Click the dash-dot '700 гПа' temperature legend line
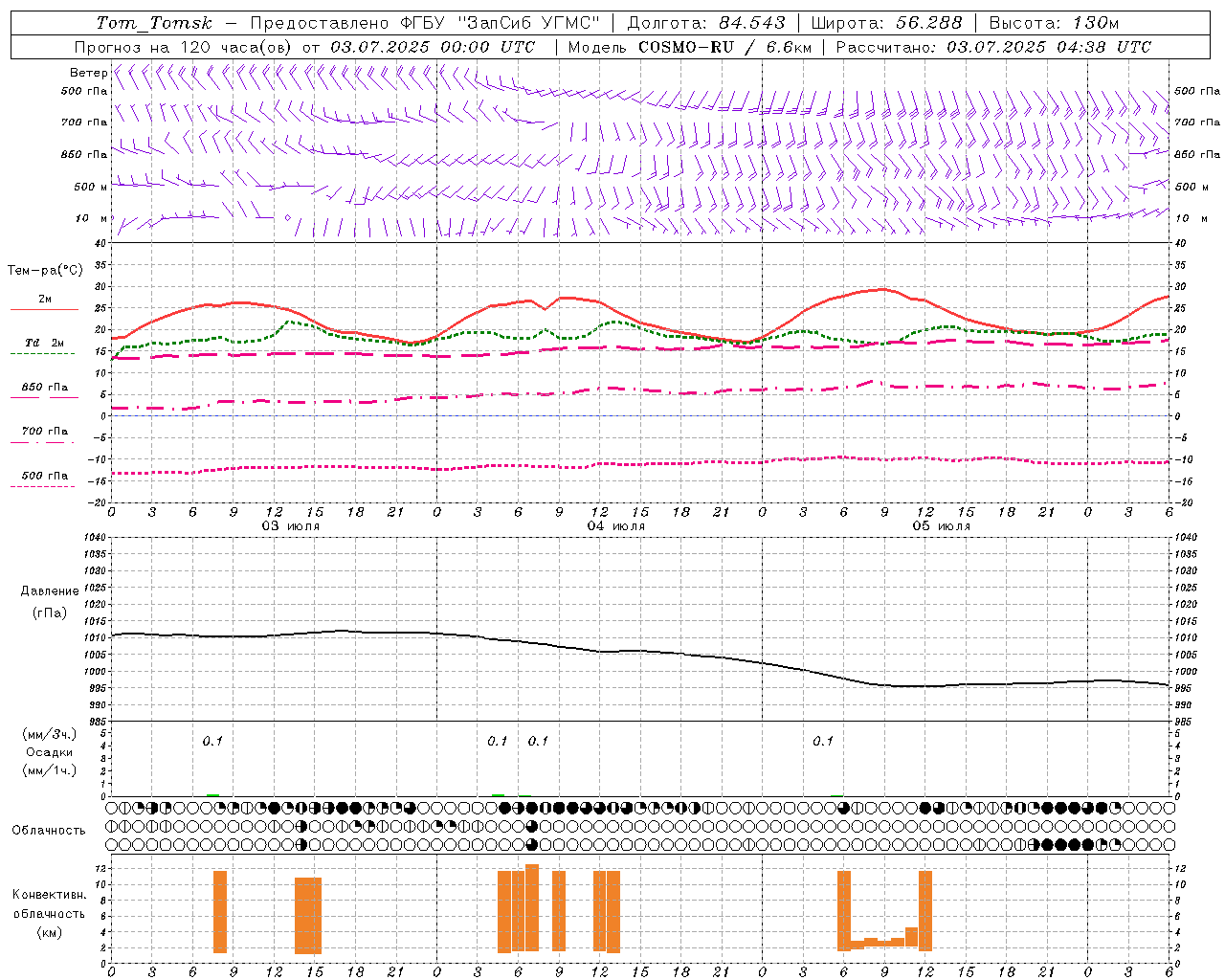The width and height of the screenshot is (1225, 980). pyautogui.click(x=42, y=442)
